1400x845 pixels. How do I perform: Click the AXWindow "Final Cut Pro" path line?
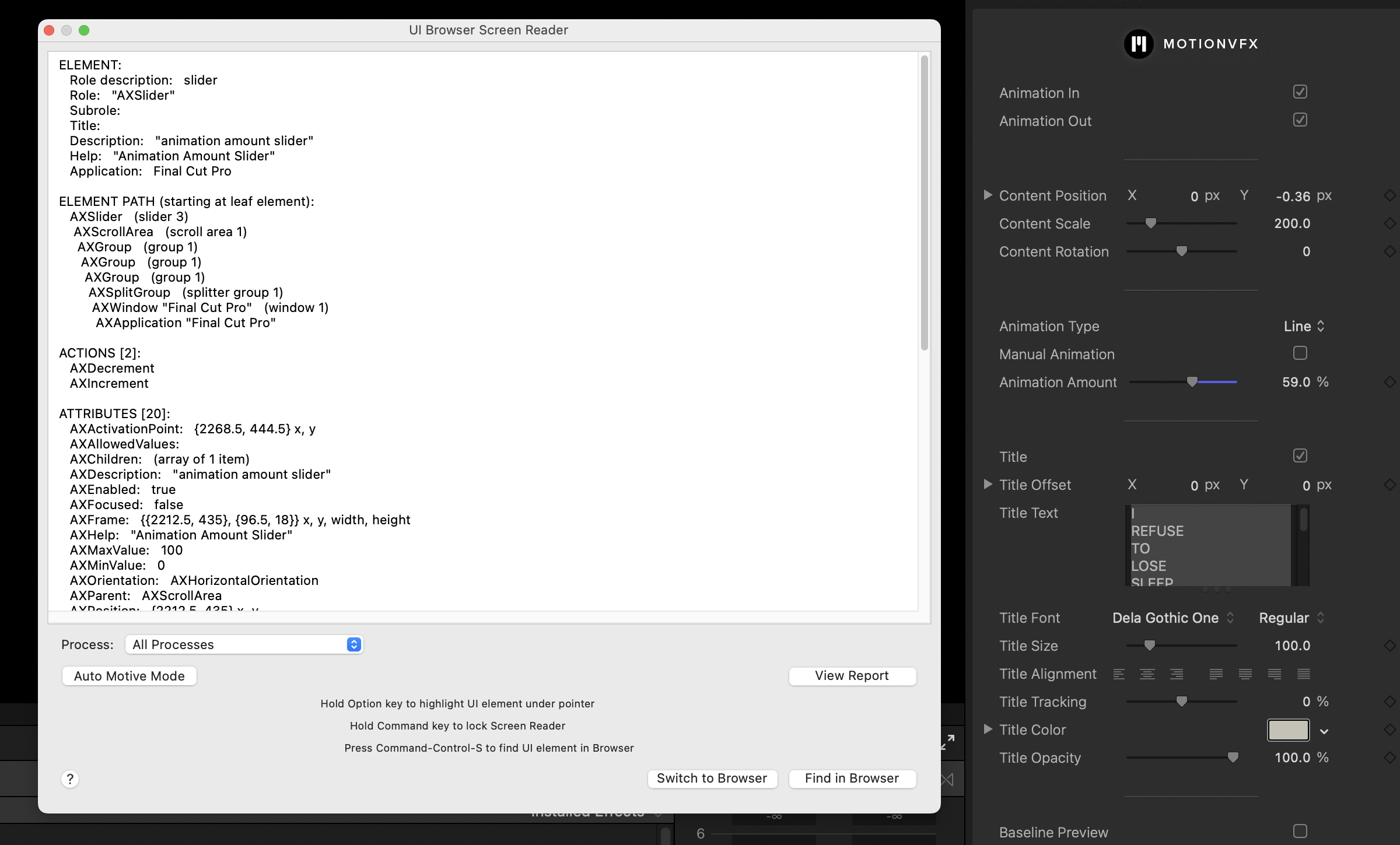pyautogui.click(x=210, y=307)
